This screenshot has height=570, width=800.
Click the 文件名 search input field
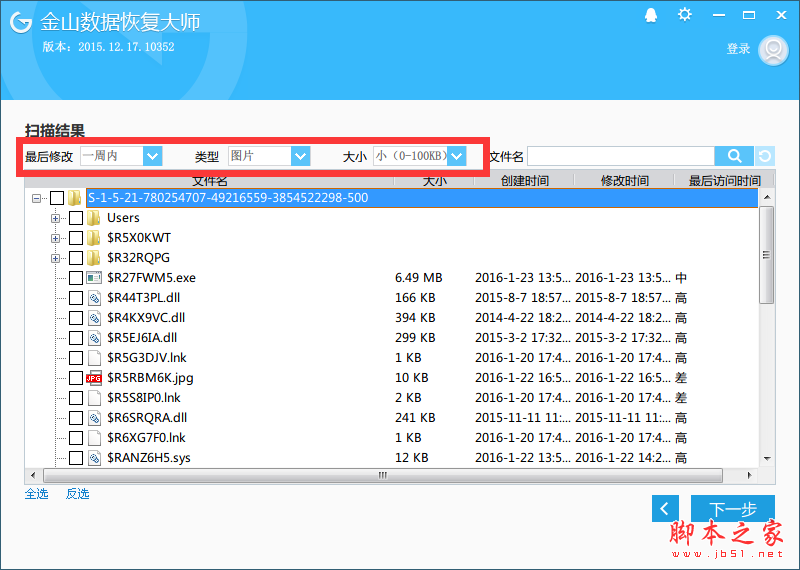[621, 156]
